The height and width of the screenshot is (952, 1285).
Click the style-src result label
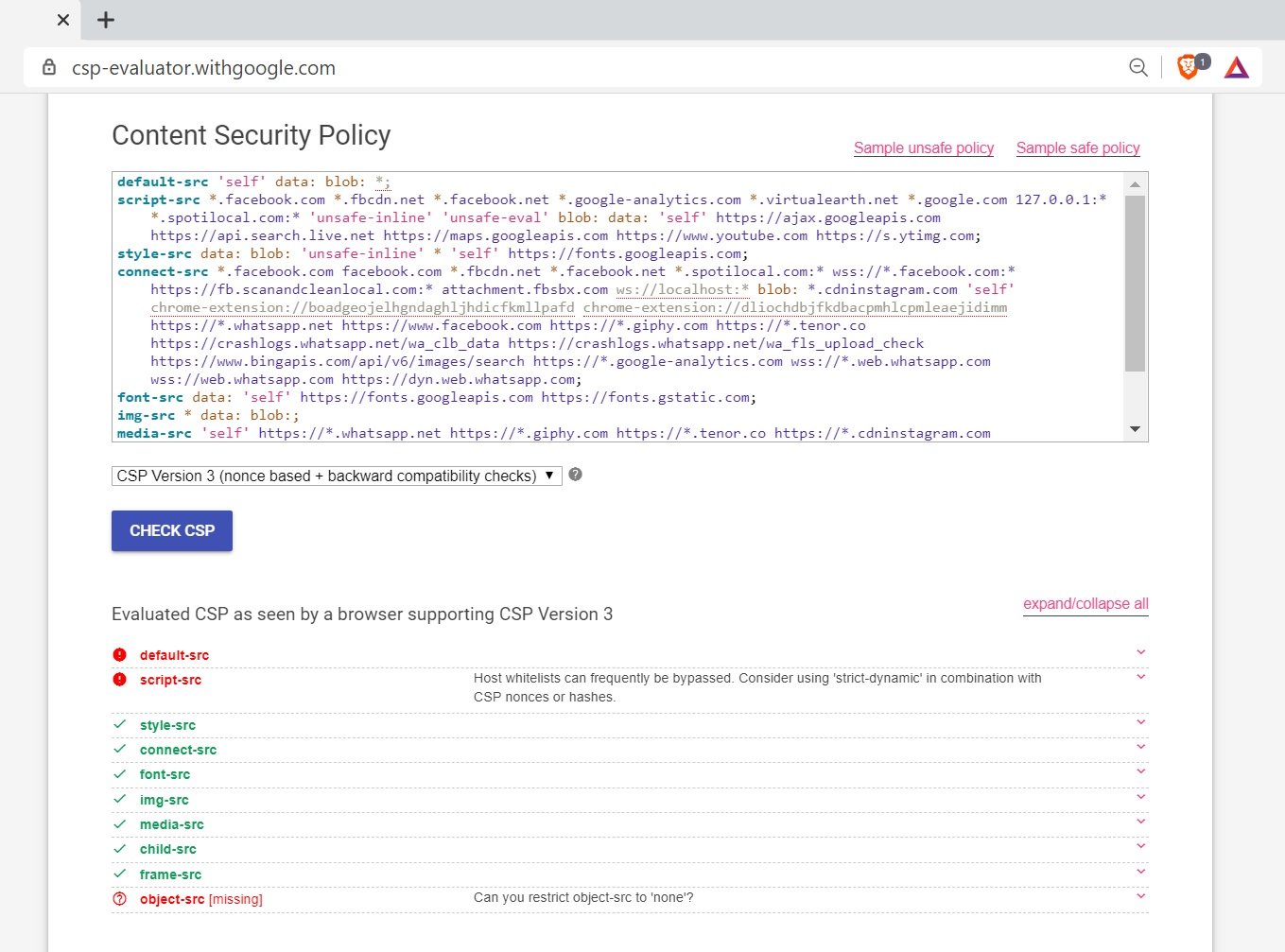point(167,725)
